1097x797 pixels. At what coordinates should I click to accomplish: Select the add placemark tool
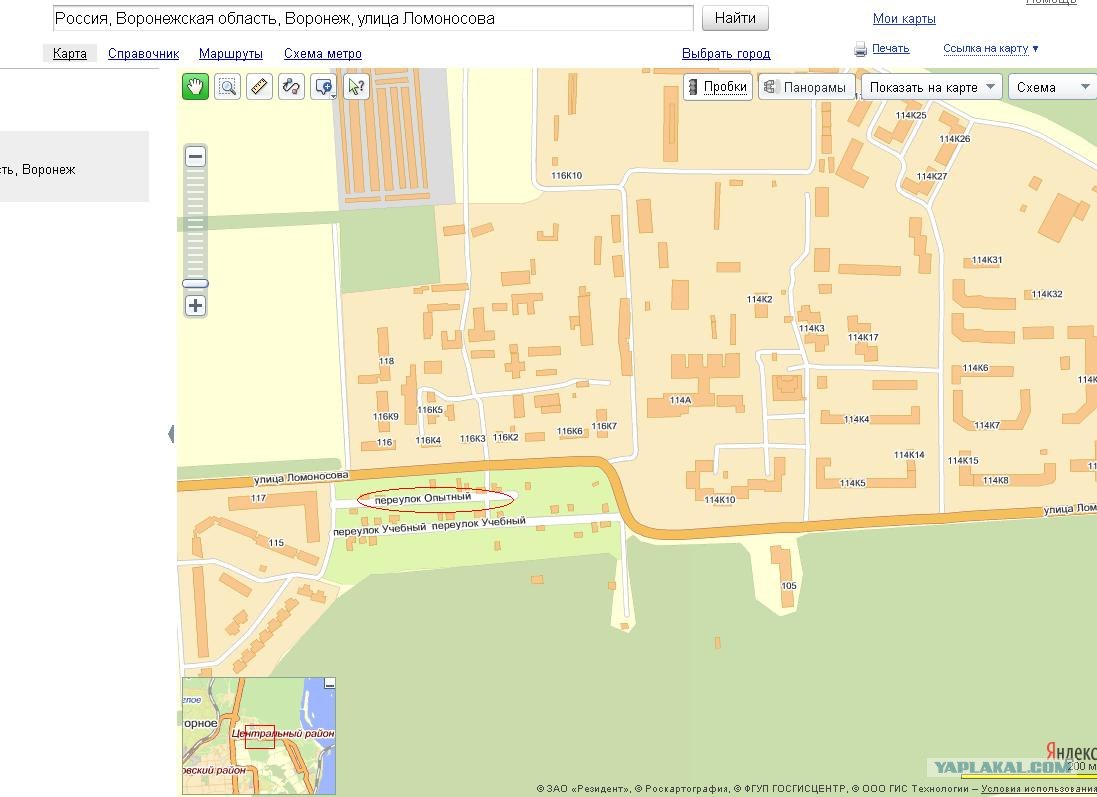[x=322, y=87]
